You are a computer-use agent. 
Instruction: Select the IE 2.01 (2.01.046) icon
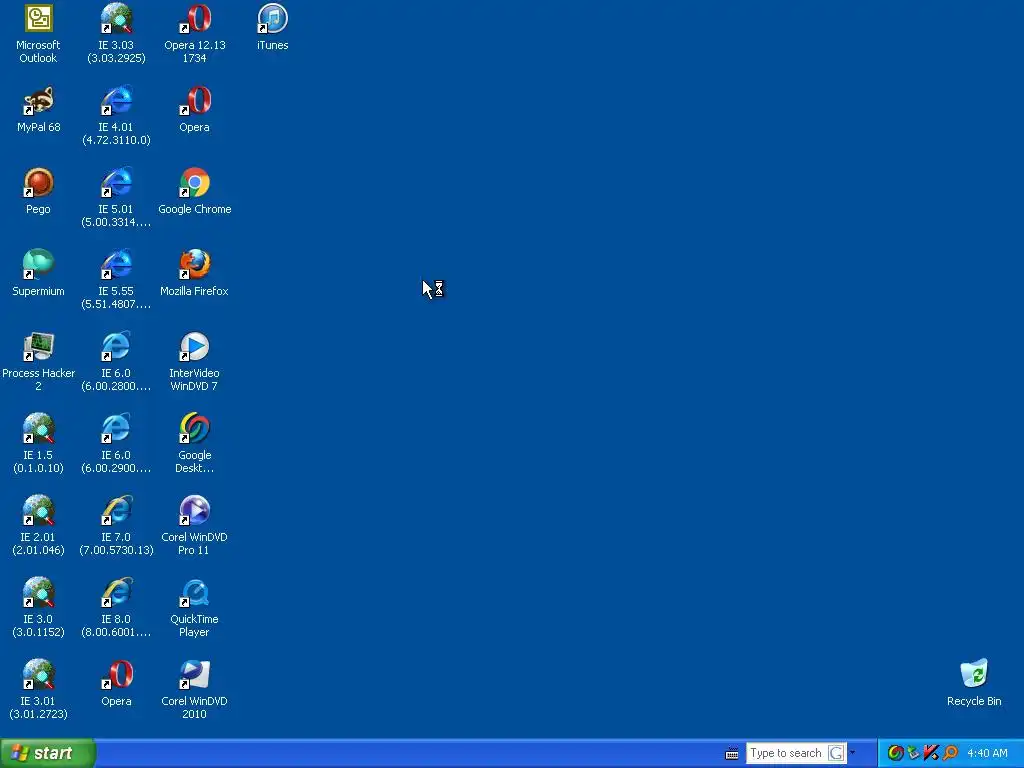[x=38, y=511]
